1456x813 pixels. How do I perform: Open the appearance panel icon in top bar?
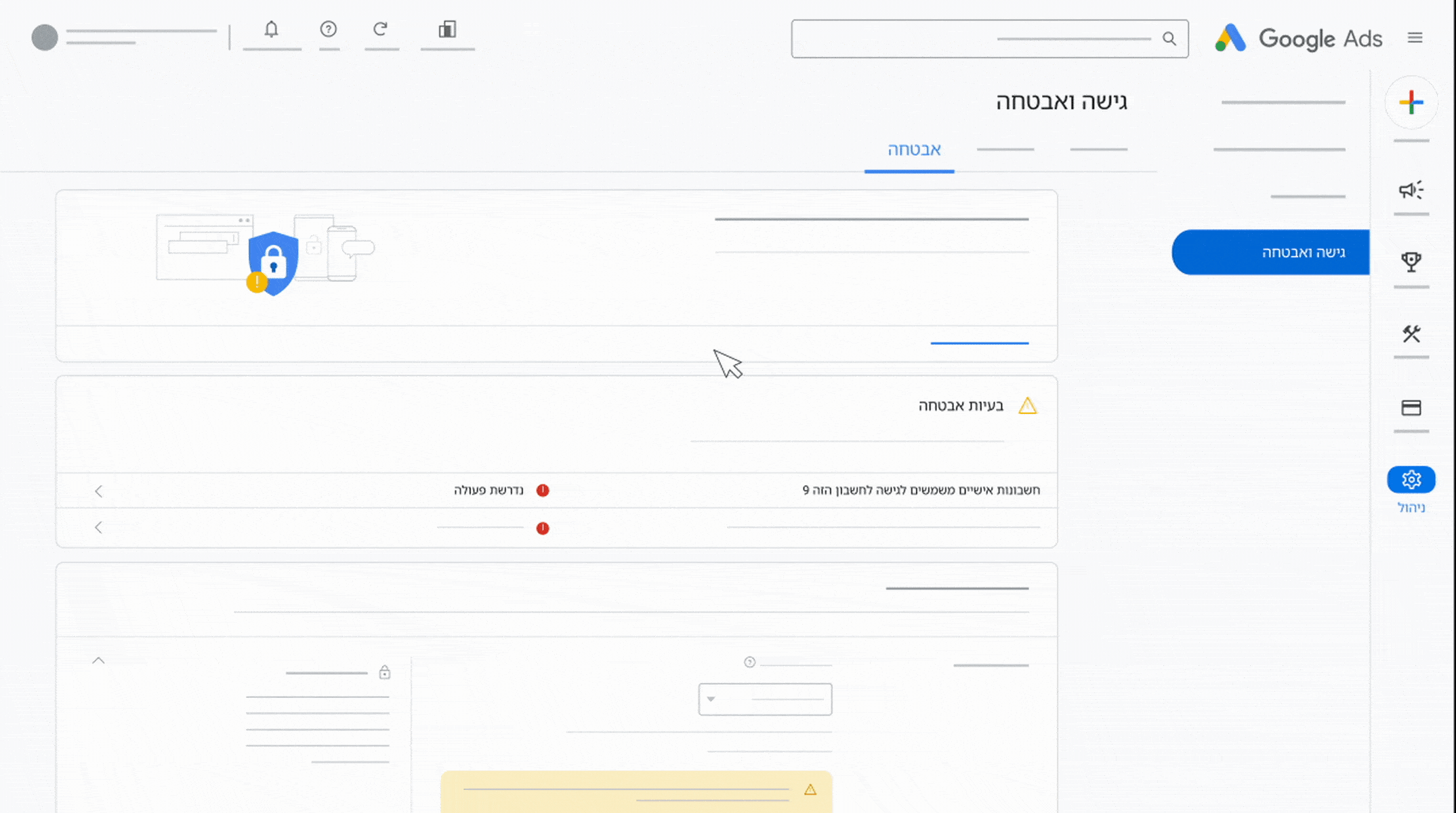click(447, 30)
